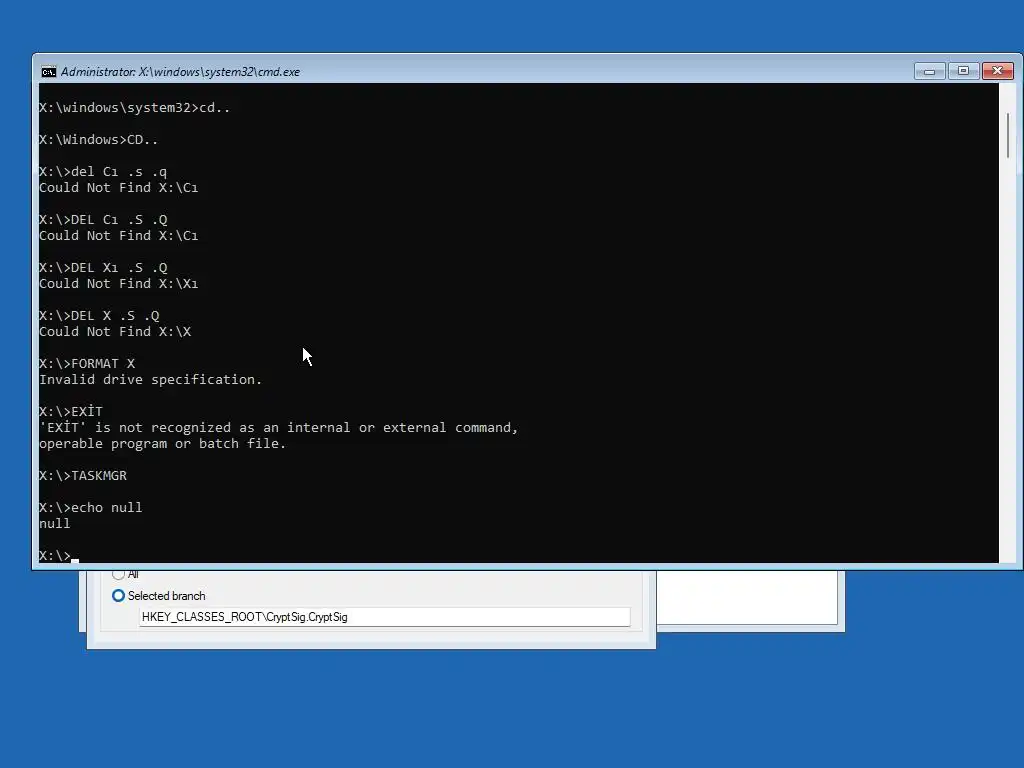Select the 'Selected branch' radio button
Viewport: 1024px width, 768px height.
tap(118, 596)
